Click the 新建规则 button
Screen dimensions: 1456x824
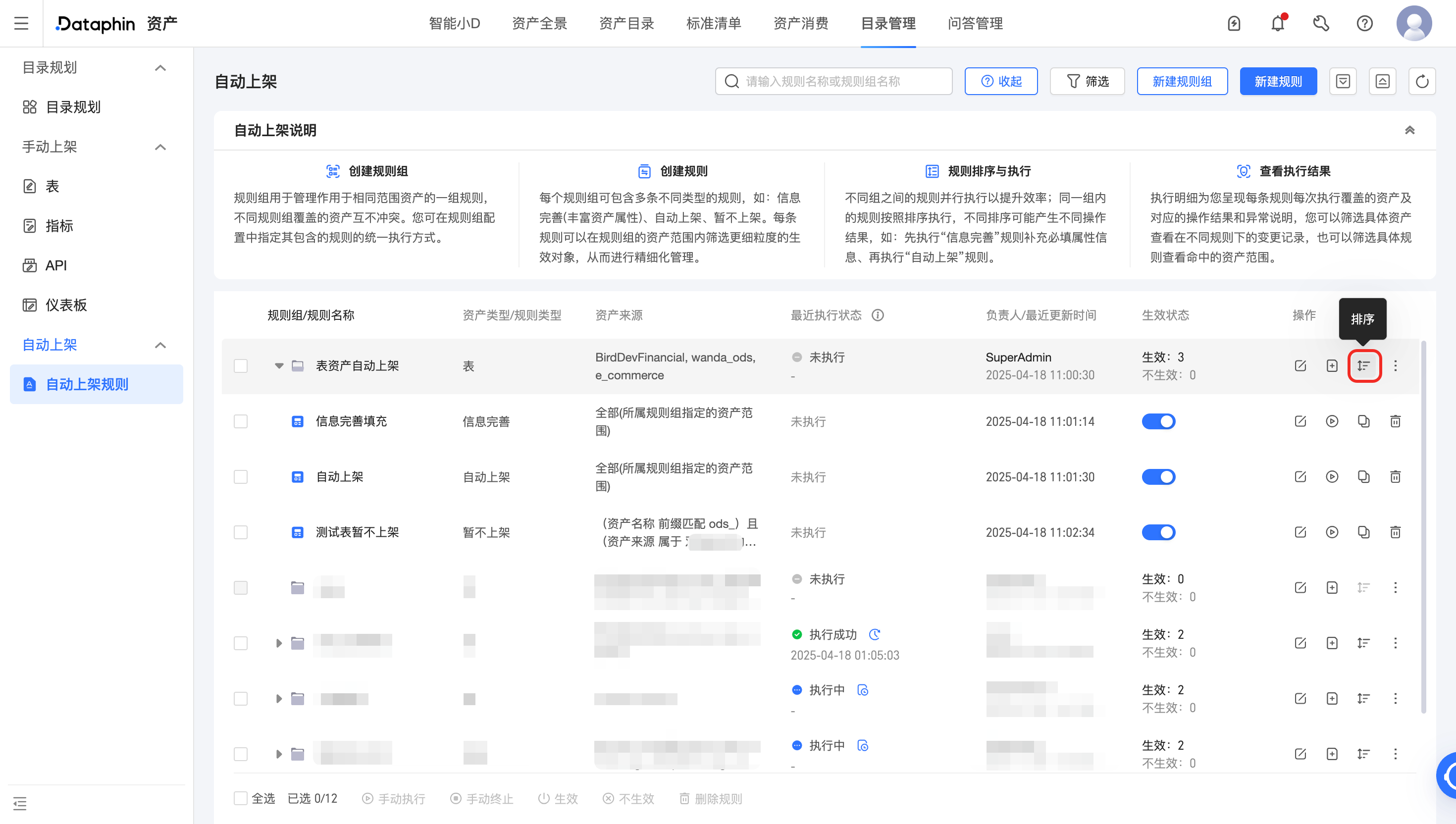[1278, 82]
